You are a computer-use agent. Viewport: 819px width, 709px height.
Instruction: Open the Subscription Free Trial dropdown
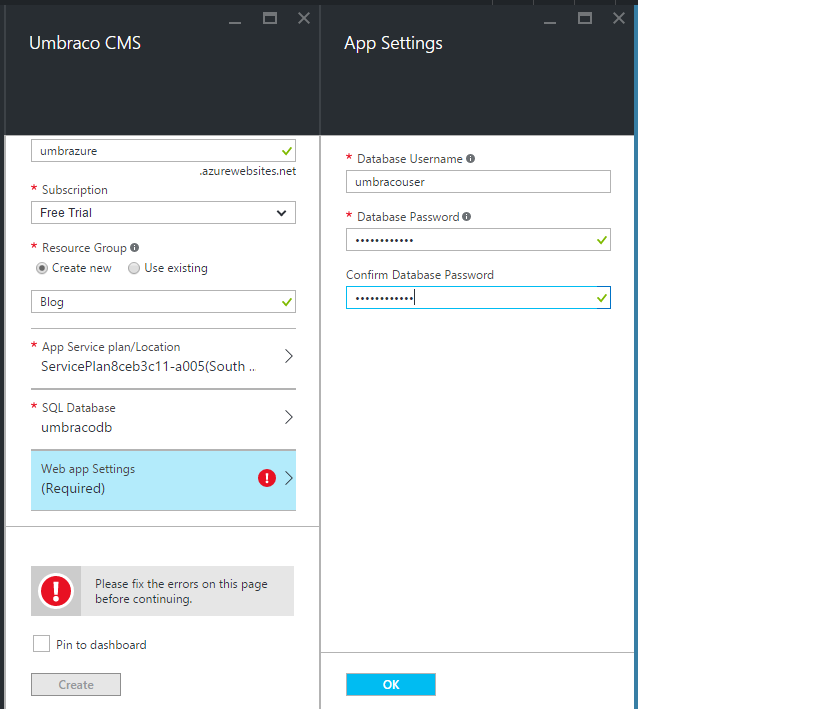pos(163,213)
